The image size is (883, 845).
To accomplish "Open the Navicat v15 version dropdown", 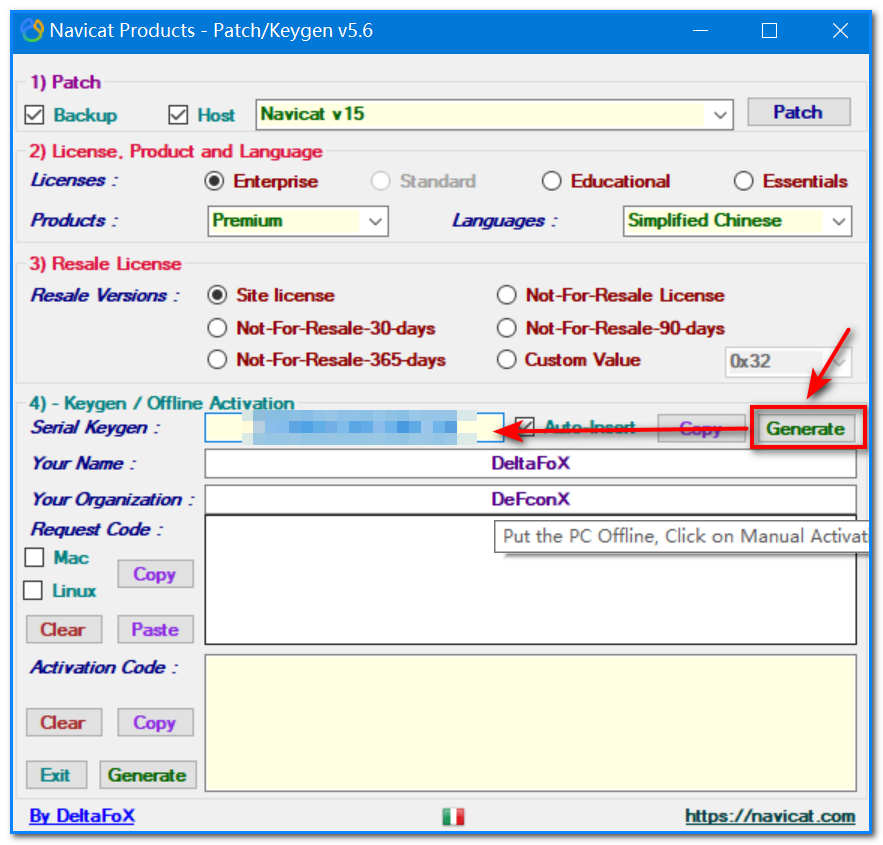I will [x=720, y=115].
